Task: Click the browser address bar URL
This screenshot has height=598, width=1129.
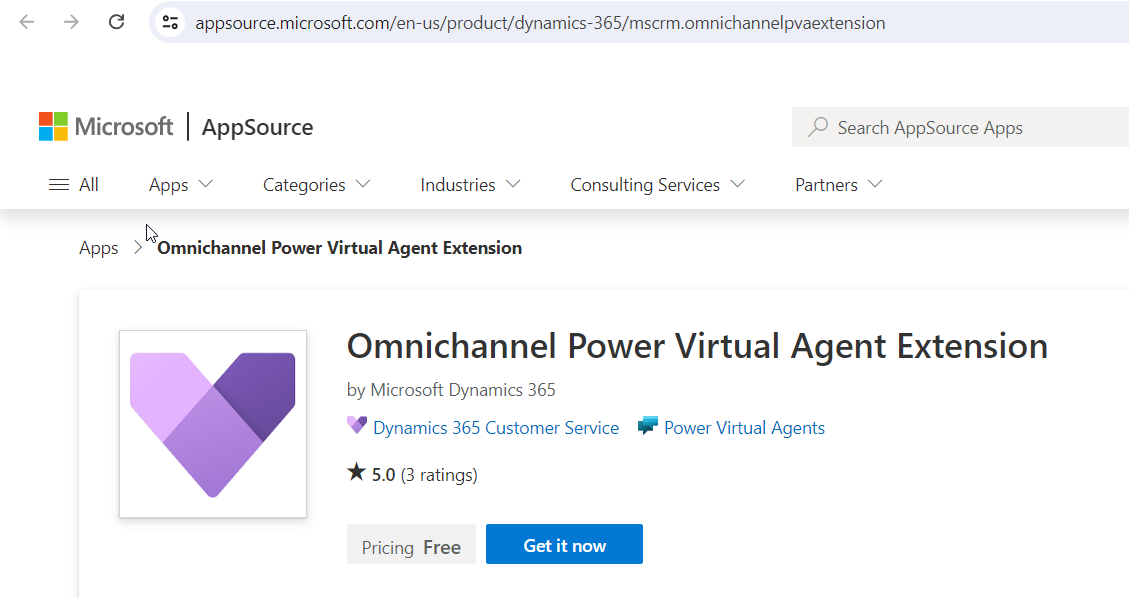Action: 540,23
